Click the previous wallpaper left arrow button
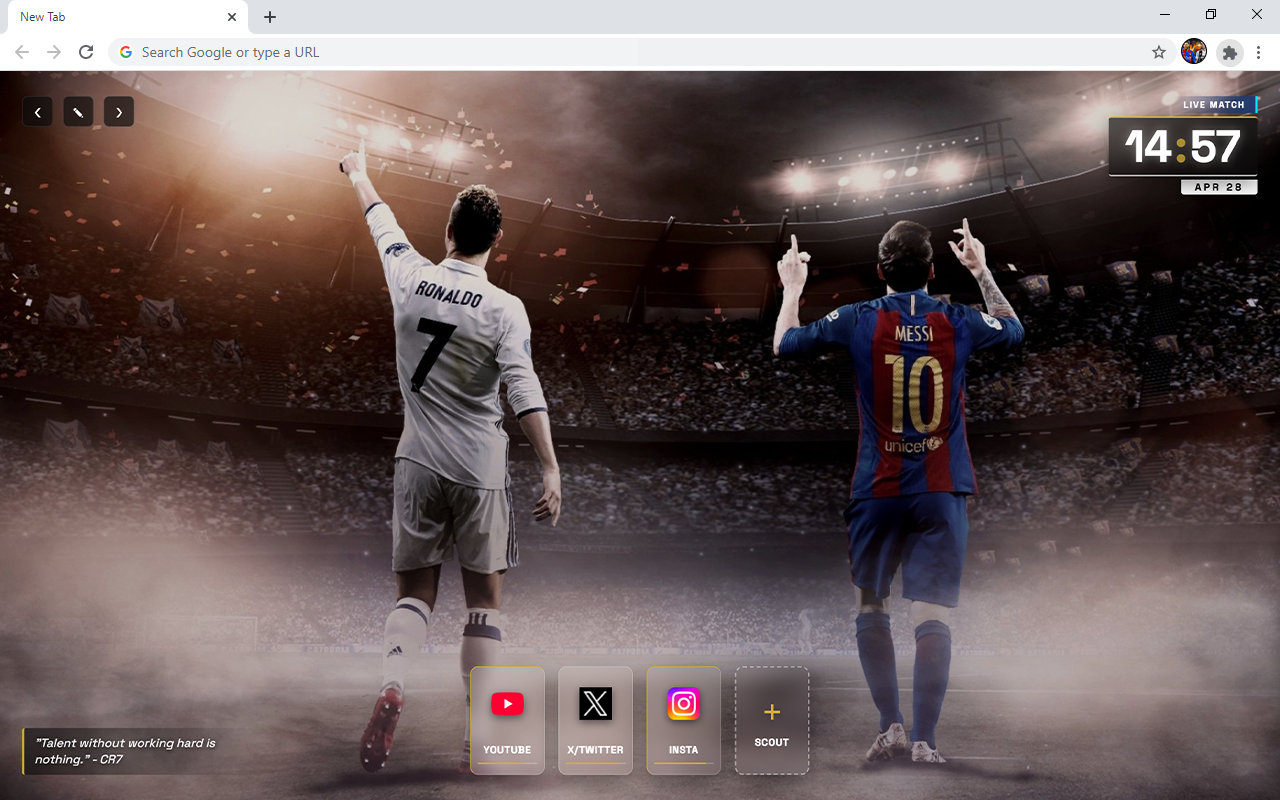Viewport: 1280px width, 800px height. click(x=38, y=112)
